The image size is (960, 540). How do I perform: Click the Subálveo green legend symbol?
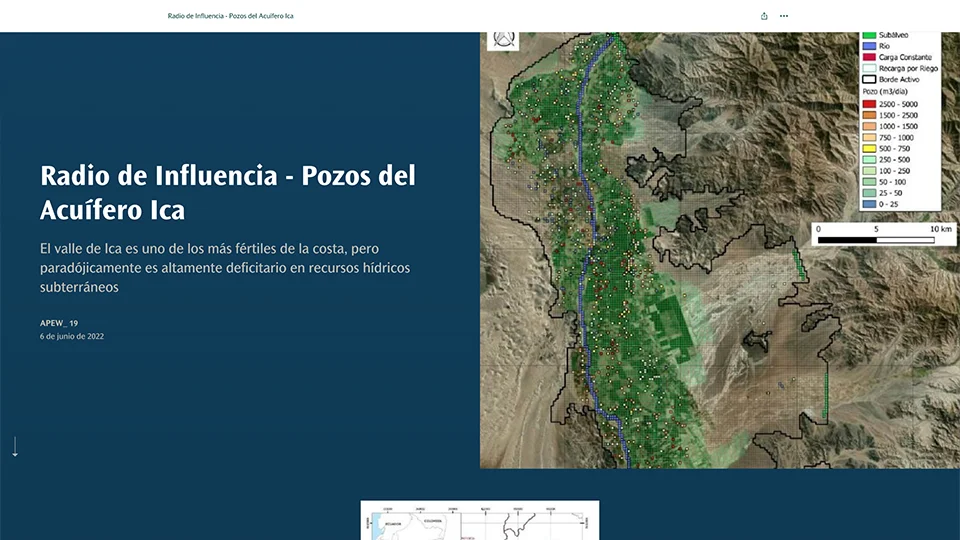(869, 36)
